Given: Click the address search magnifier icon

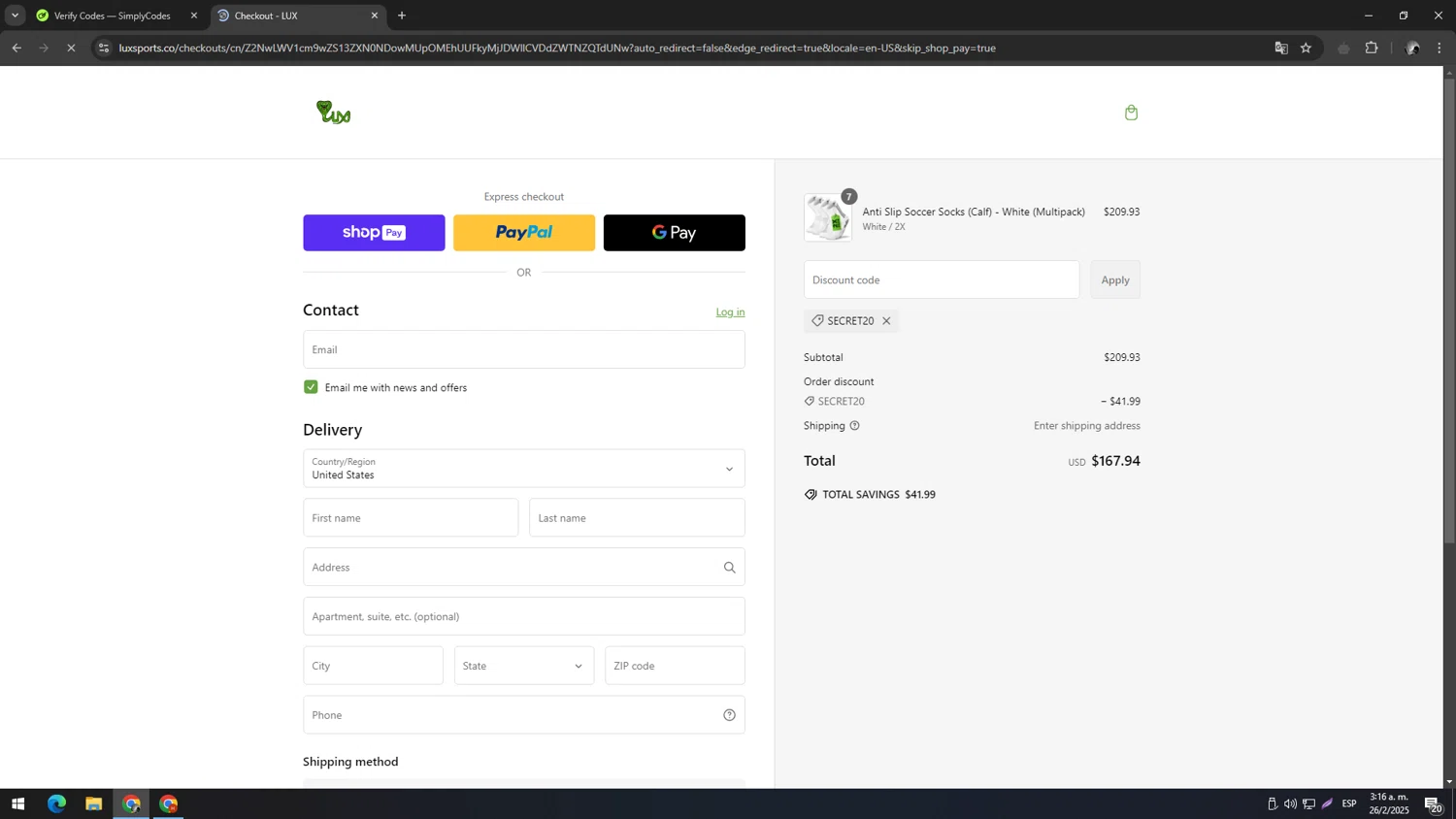Looking at the screenshot, I should point(729,568).
